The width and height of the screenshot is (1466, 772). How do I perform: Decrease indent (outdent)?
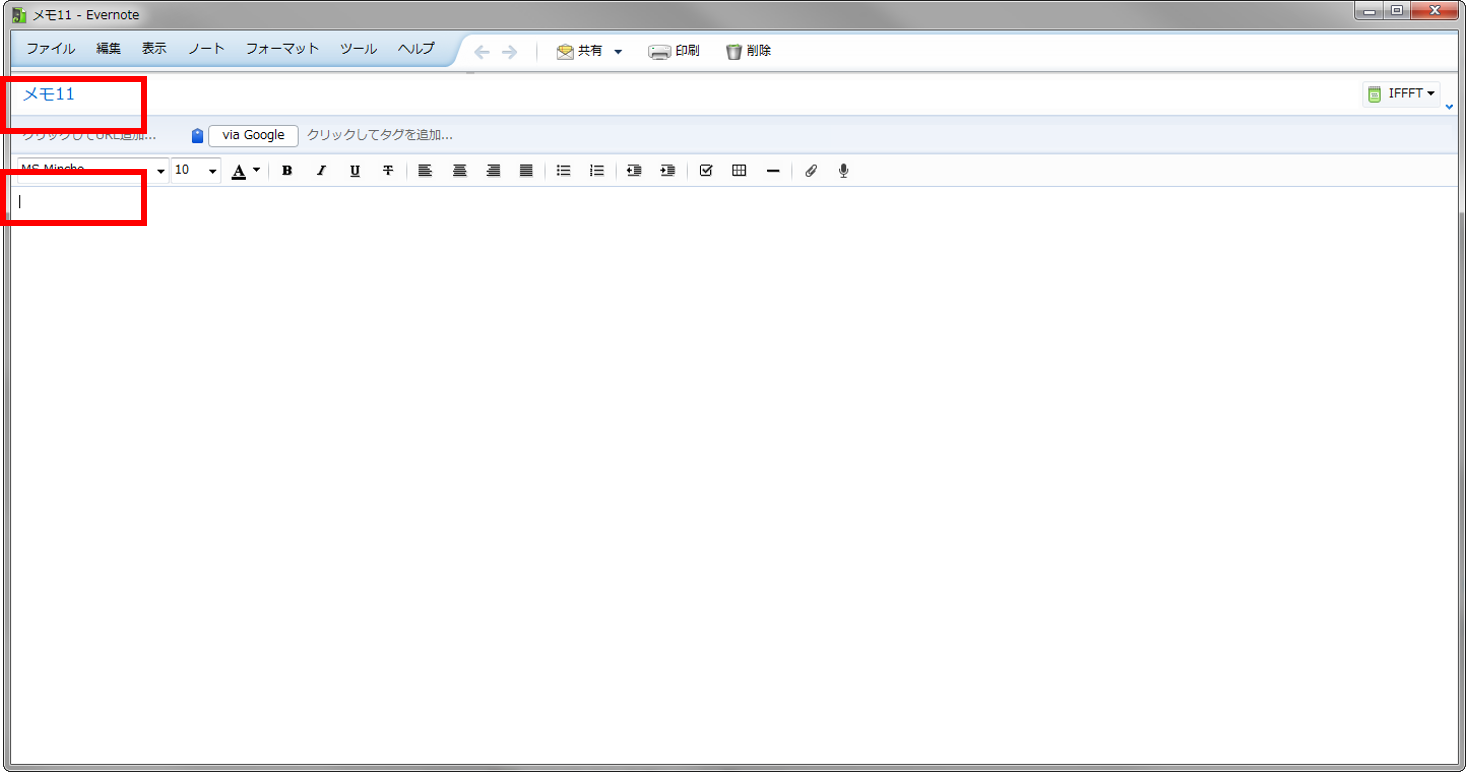click(x=633, y=171)
